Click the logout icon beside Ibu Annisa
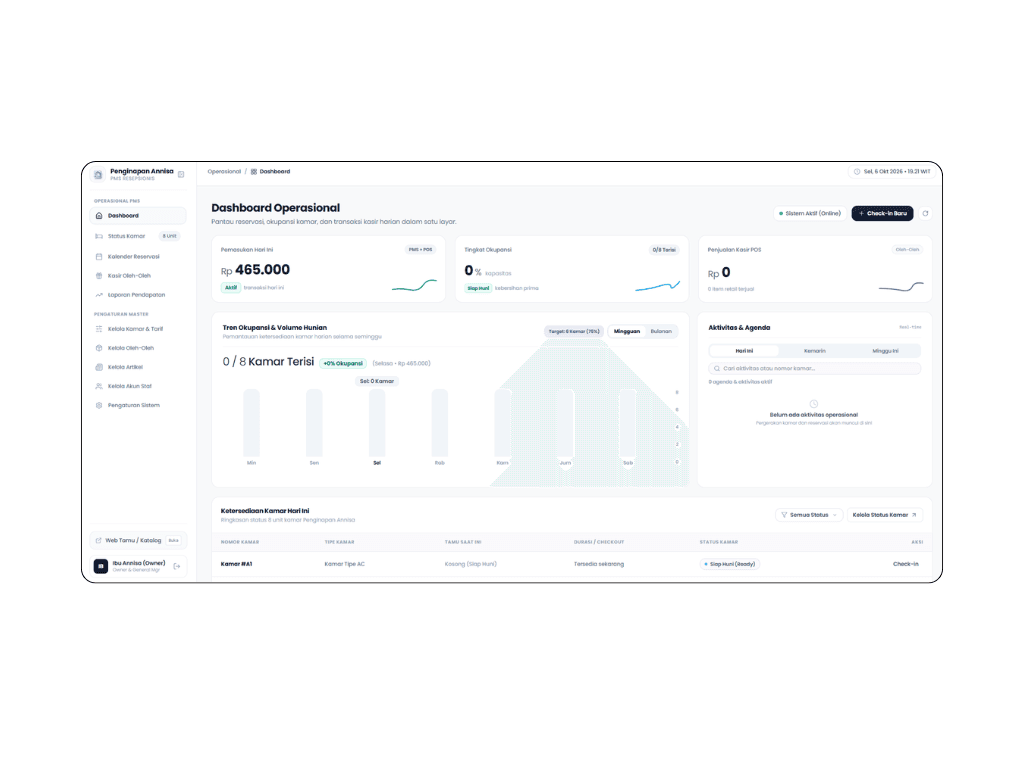This screenshot has width=1024, height=768. [177, 566]
